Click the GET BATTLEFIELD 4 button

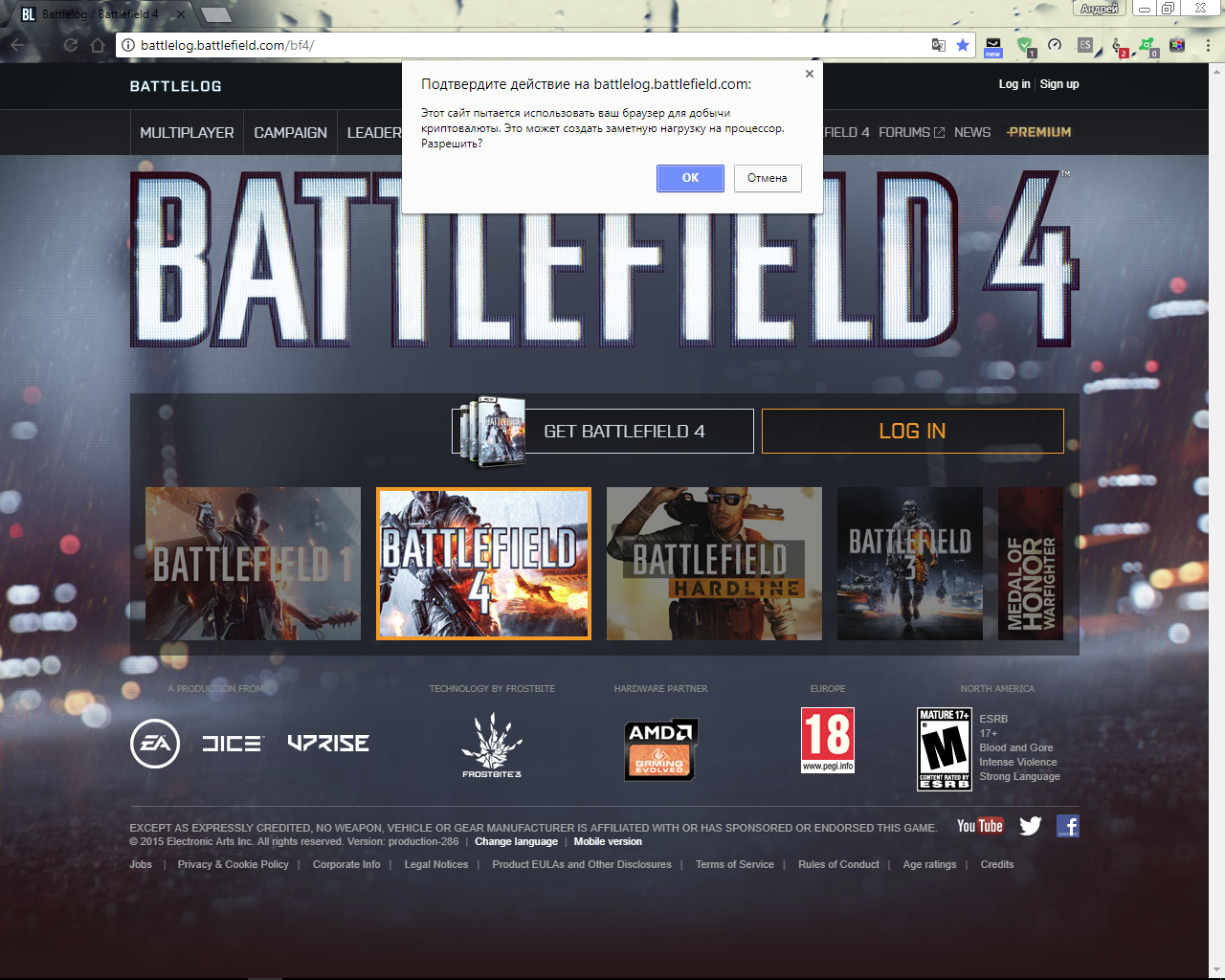[x=603, y=432]
